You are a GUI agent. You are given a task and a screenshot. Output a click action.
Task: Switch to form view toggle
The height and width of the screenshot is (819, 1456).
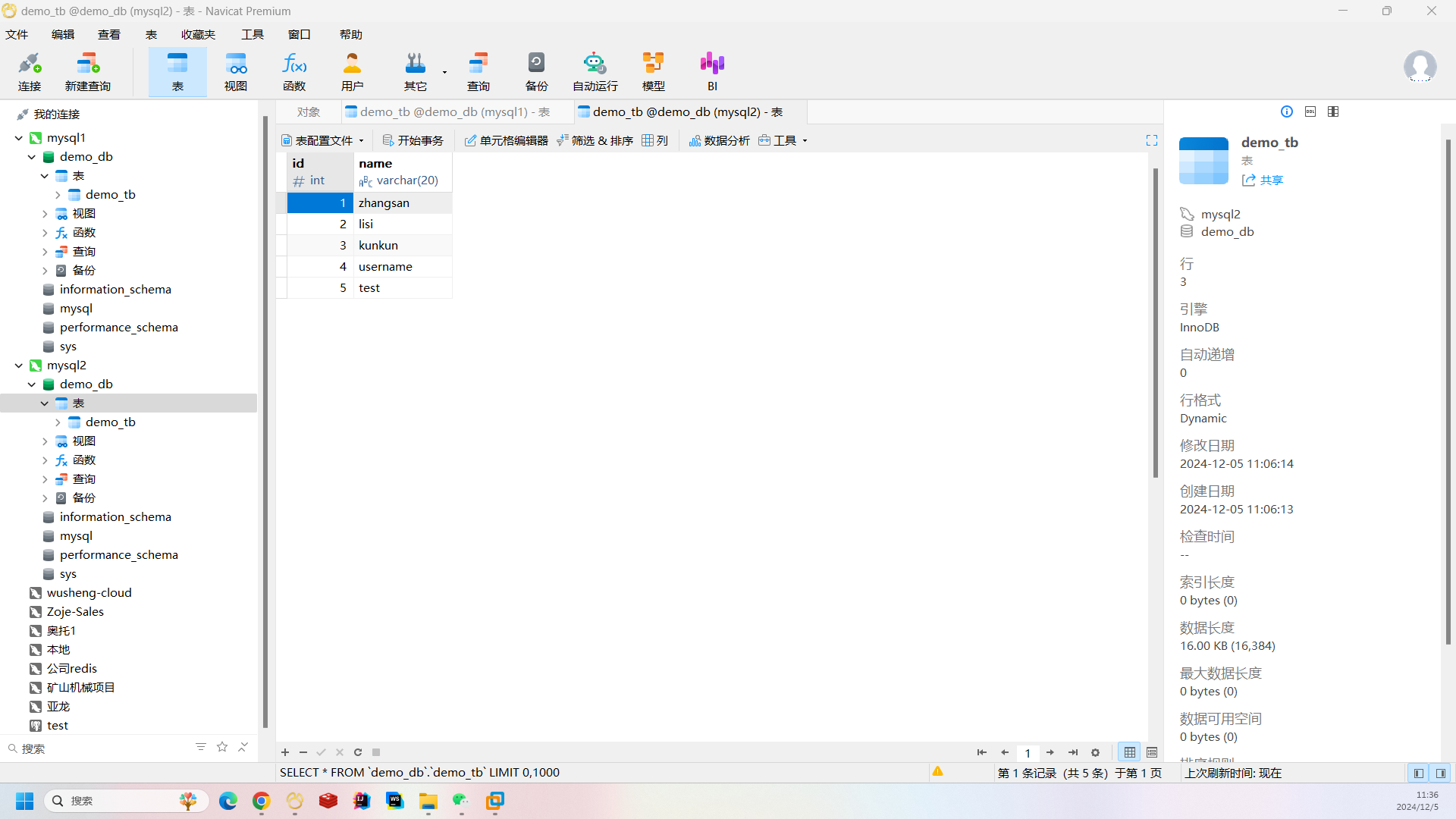pos(1152,752)
